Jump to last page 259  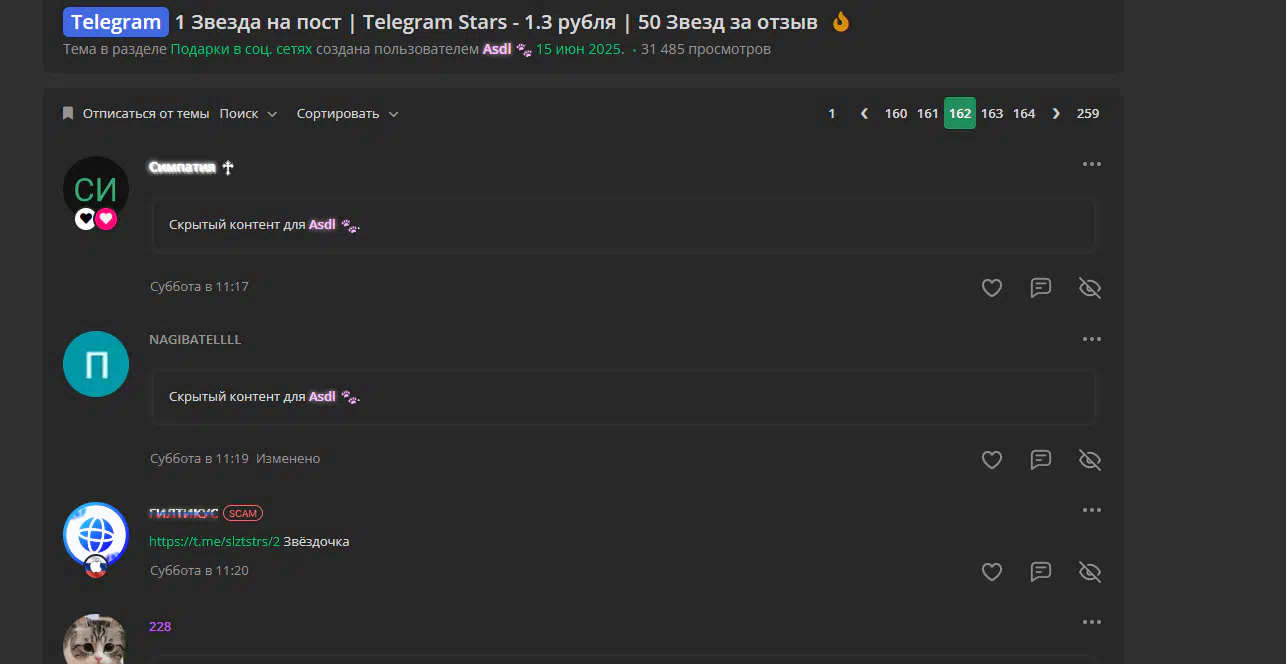click(x=1088, y=114)
